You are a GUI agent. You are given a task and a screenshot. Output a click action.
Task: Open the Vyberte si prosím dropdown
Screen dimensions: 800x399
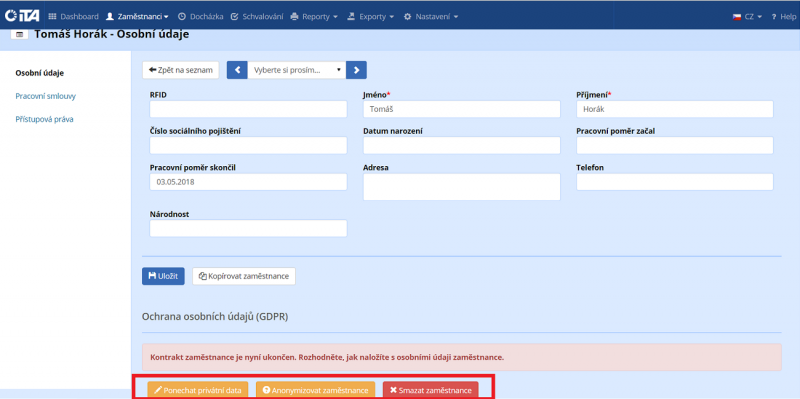tap(297, 70)
